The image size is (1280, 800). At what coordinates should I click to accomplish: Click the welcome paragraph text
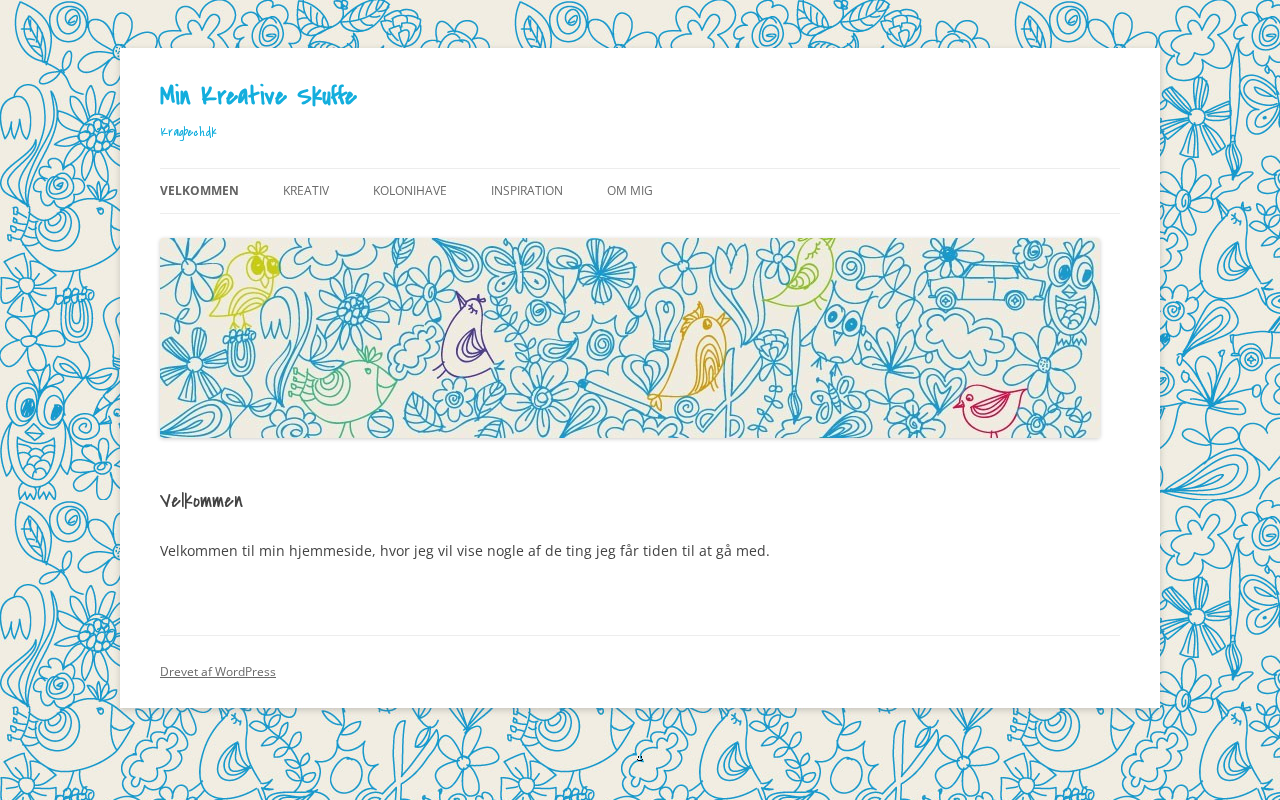click(x=465, y=551)
